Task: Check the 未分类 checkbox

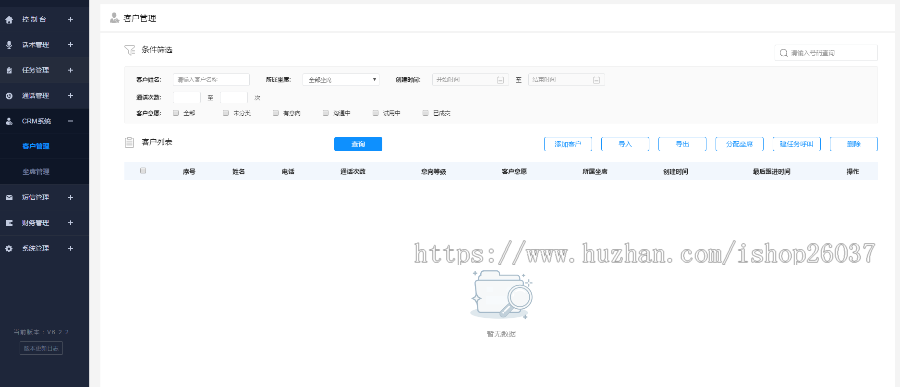Action: click(226, 113)
